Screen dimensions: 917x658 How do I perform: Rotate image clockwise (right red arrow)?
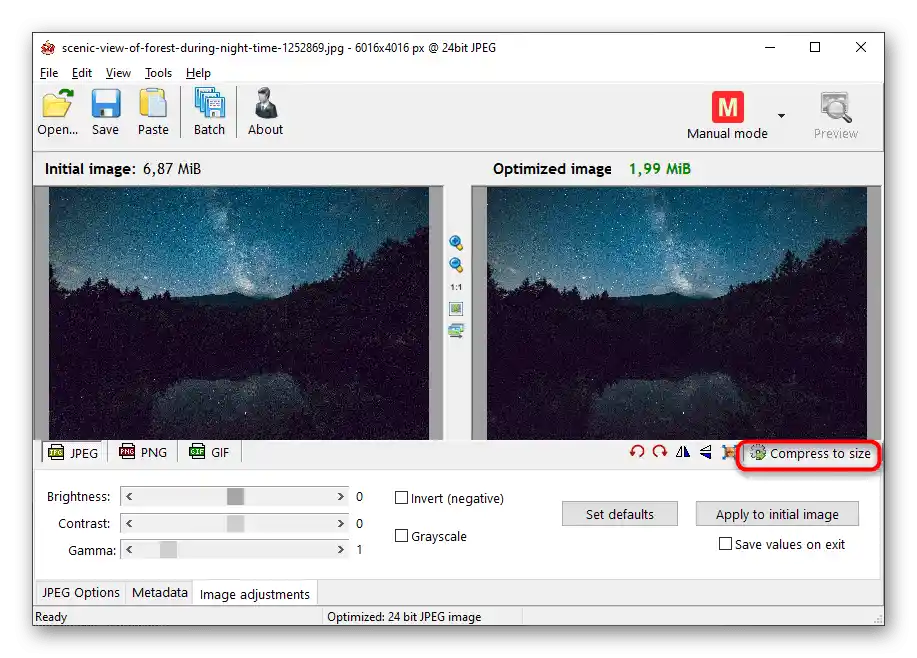(x=660, y=452)
